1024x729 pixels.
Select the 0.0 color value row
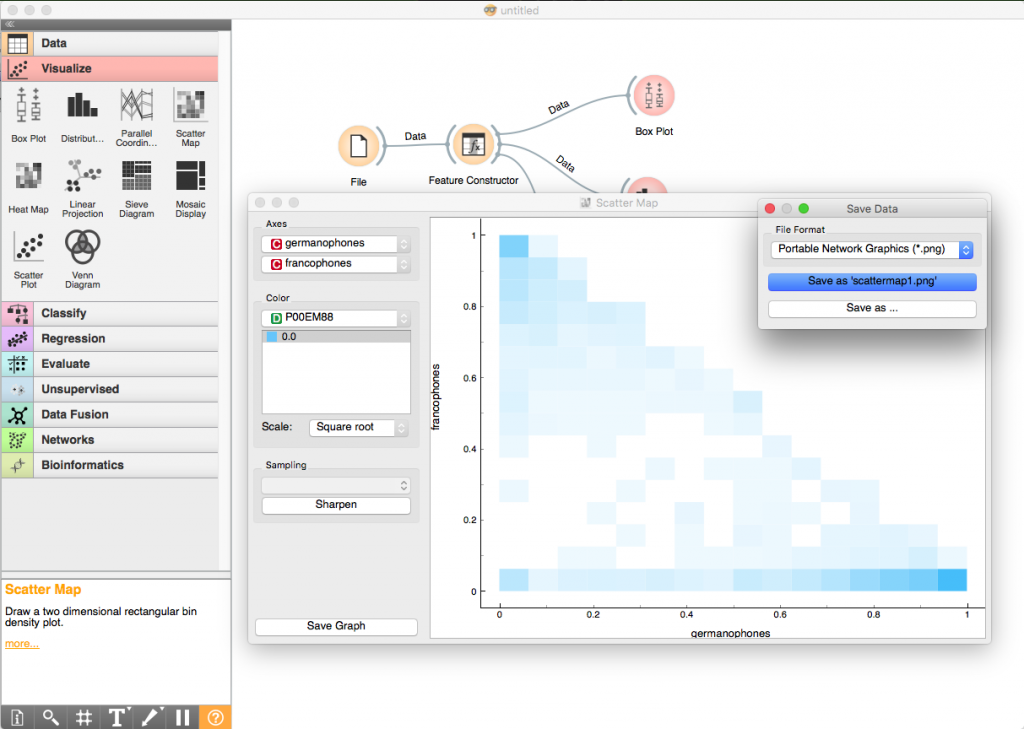click(x=336, y=337)
